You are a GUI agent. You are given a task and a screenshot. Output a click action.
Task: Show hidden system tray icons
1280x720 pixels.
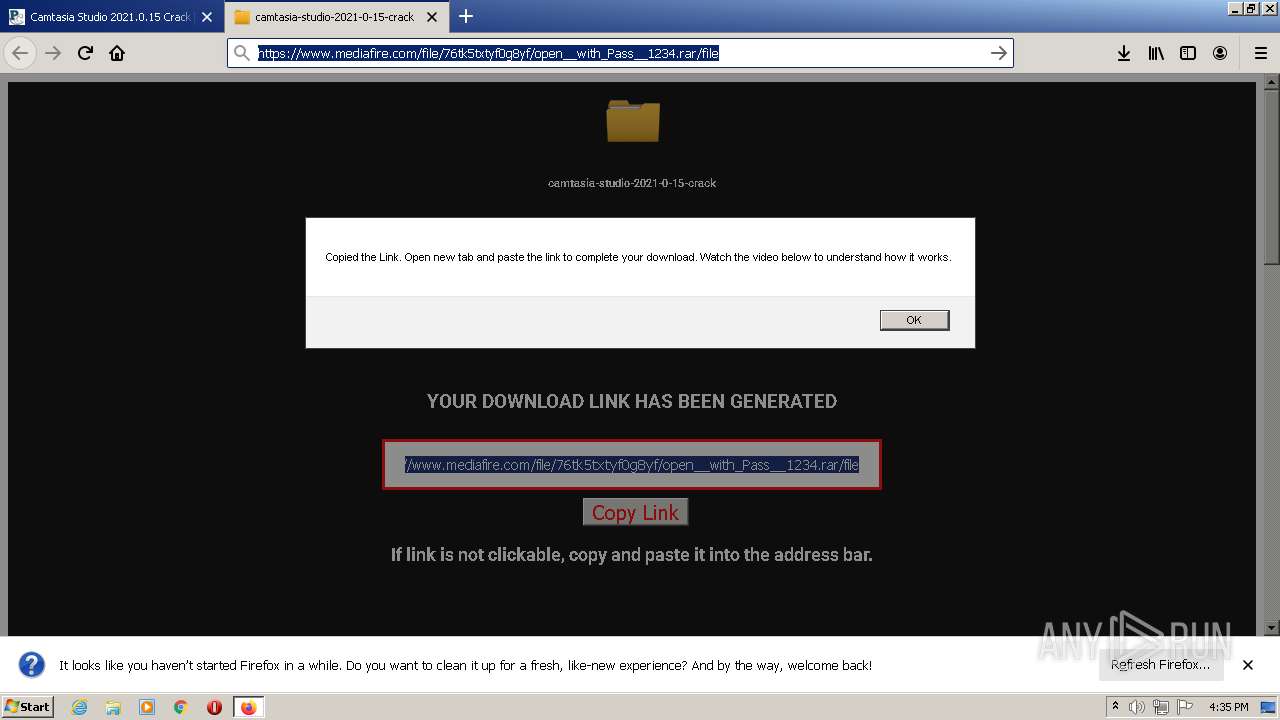point(1116,706)
